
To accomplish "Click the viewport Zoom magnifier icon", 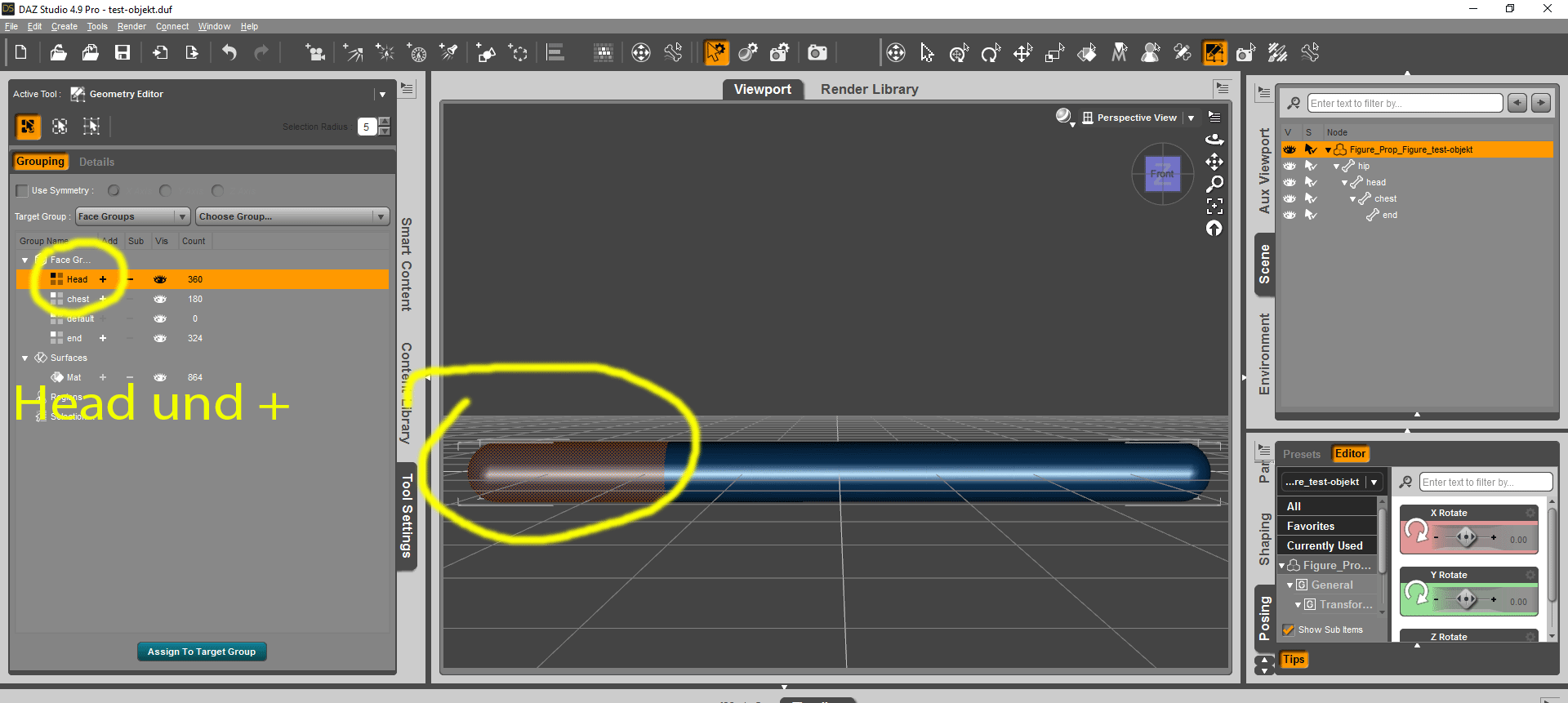I will (1214, 184).
